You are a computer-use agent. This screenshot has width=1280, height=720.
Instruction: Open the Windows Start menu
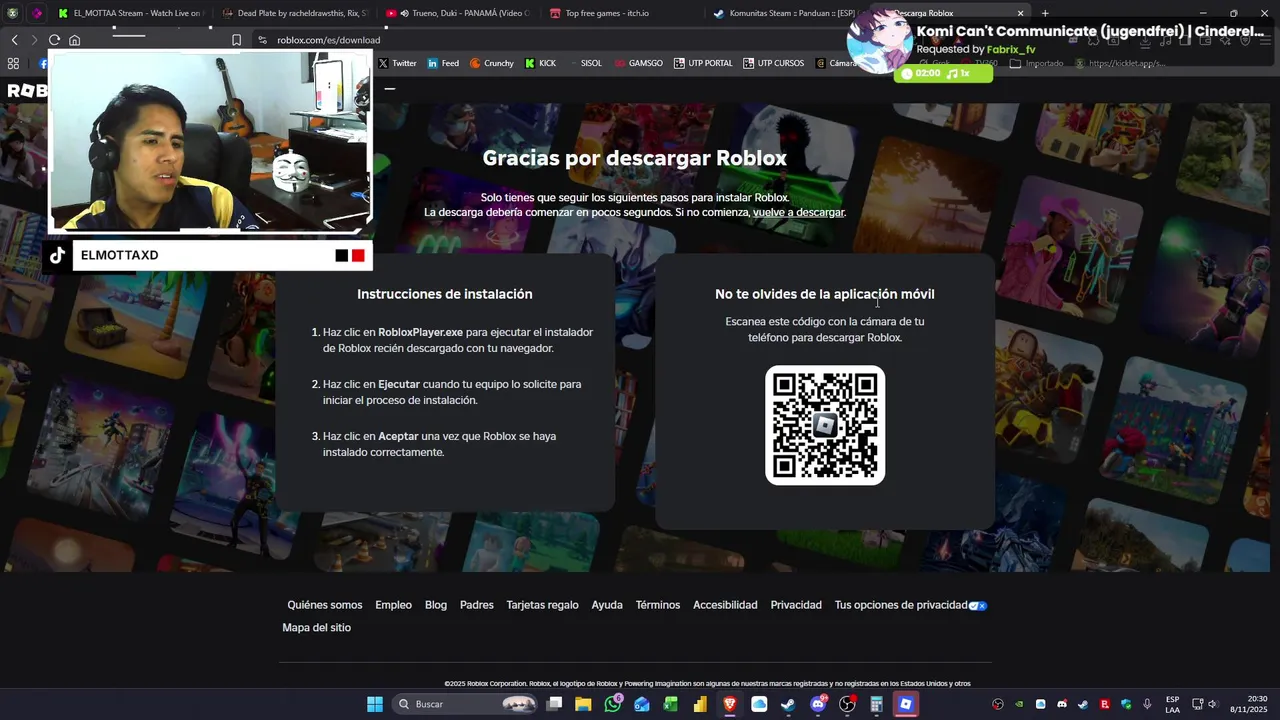pos(375,704)
